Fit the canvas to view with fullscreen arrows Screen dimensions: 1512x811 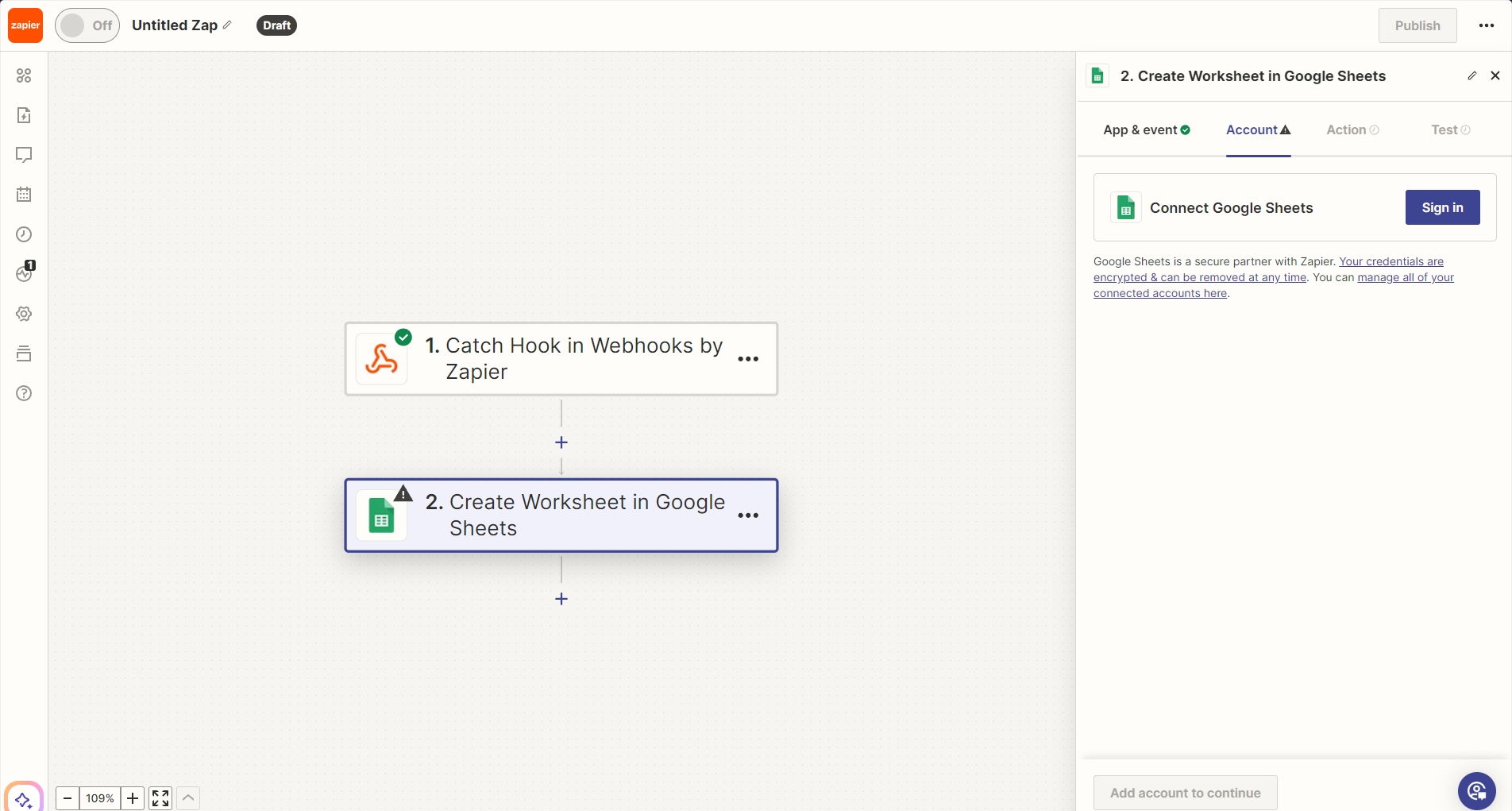(x=159, y=798)
